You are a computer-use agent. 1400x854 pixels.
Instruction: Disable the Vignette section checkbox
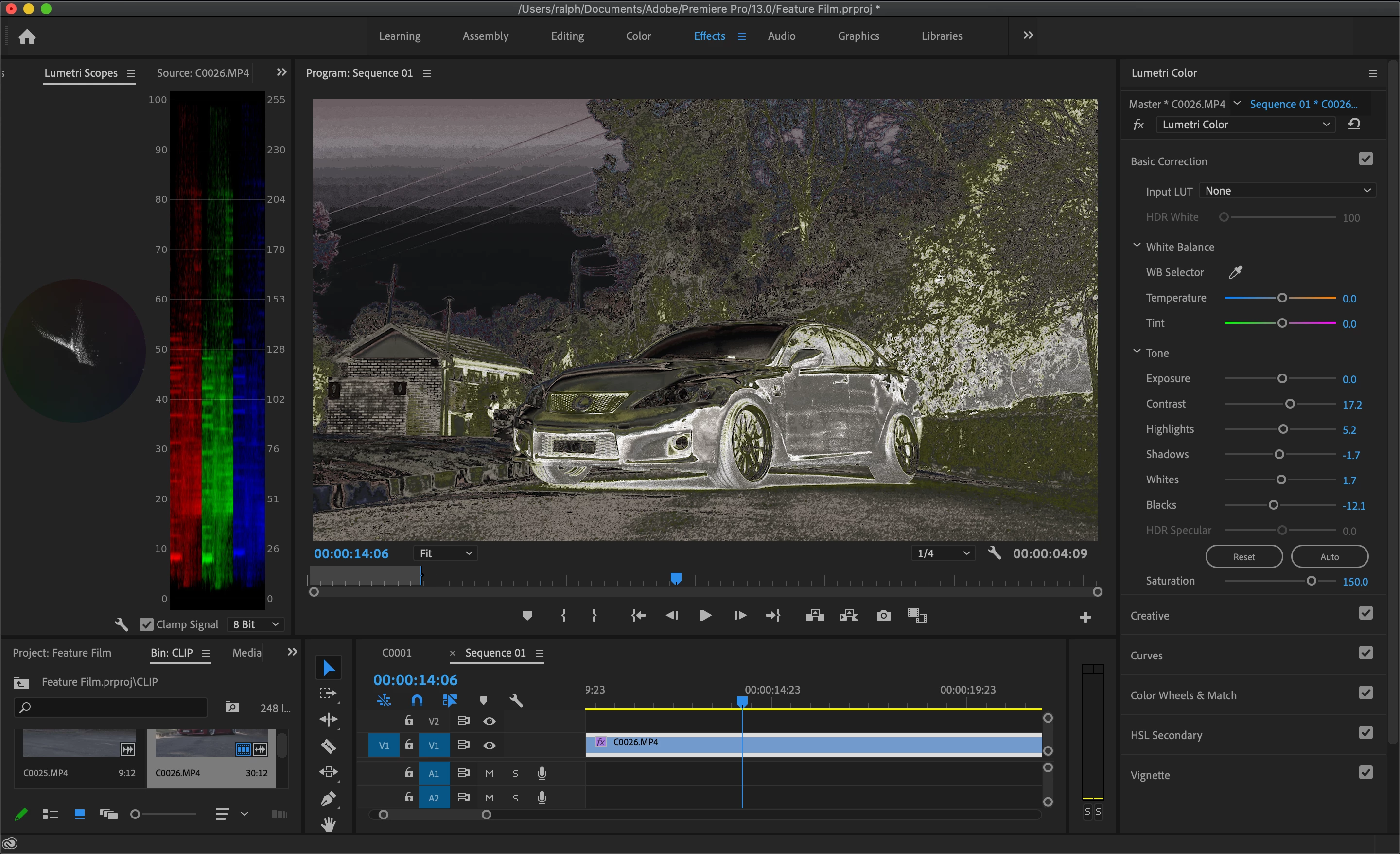(1365, 773)
